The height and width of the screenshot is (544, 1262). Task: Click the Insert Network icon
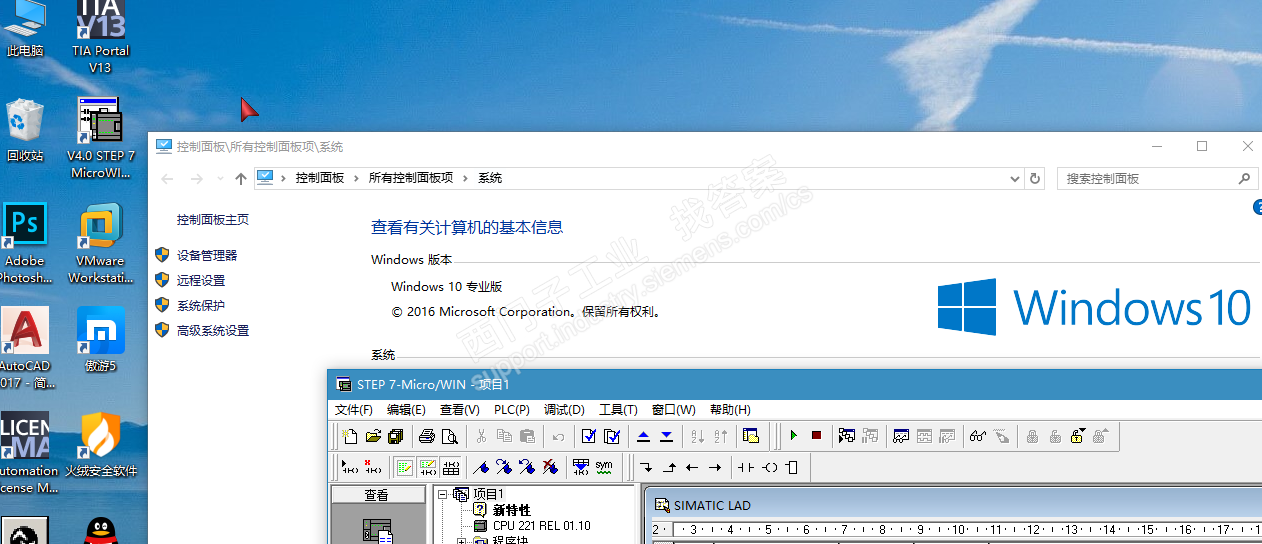(x=350, y=467)
